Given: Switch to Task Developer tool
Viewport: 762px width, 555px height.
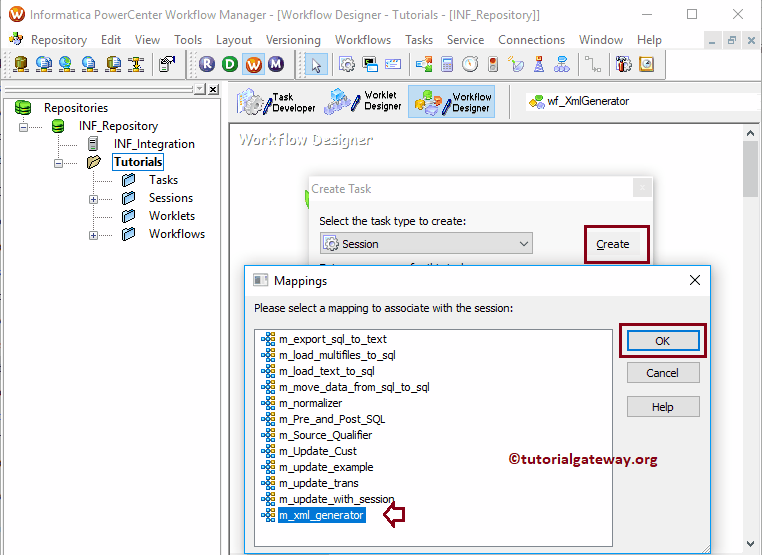Looking at the screenshot, I should tap(276, 102).
